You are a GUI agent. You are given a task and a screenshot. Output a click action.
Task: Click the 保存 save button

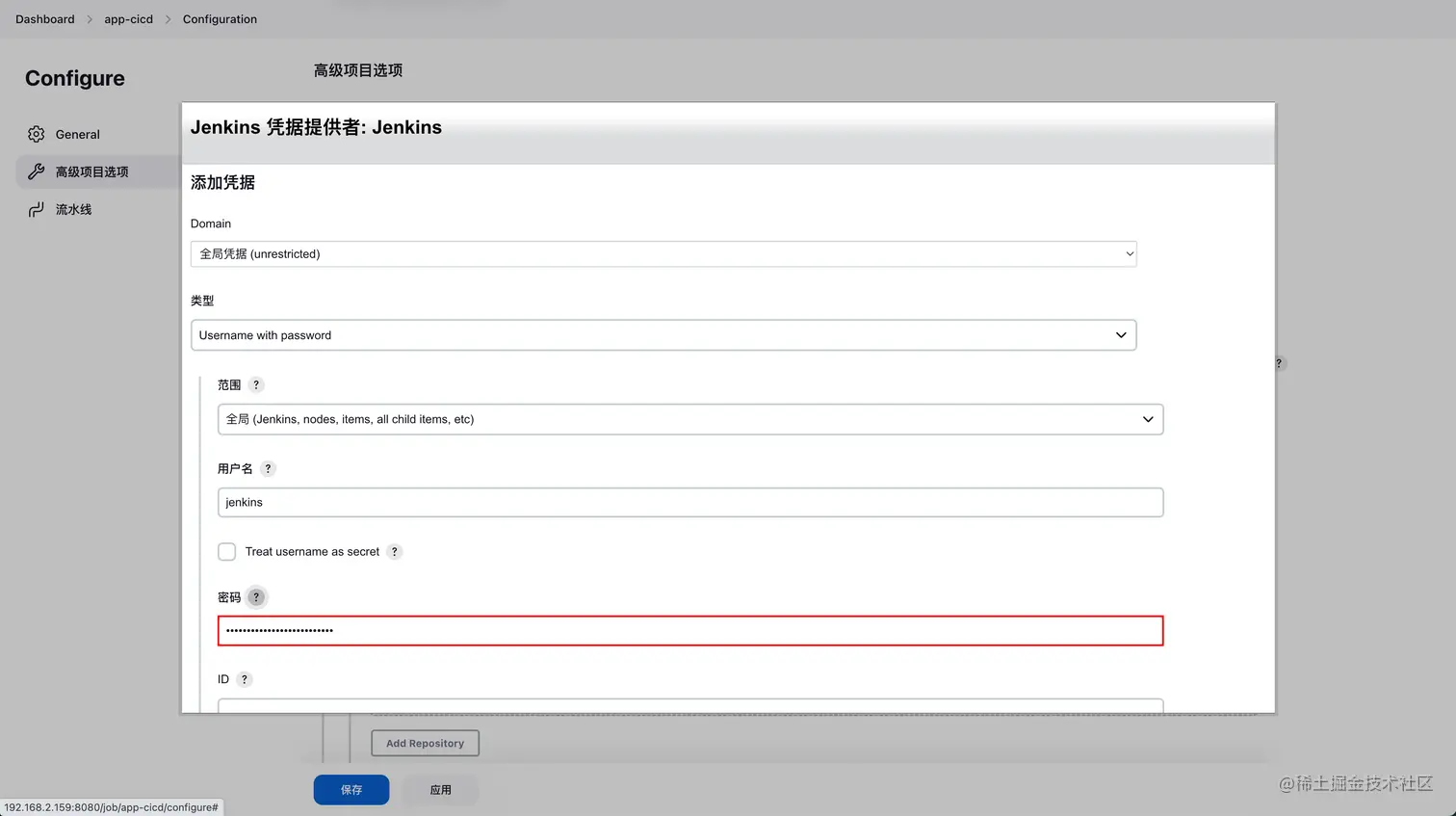pyautogui.click(x=351, y=789)
